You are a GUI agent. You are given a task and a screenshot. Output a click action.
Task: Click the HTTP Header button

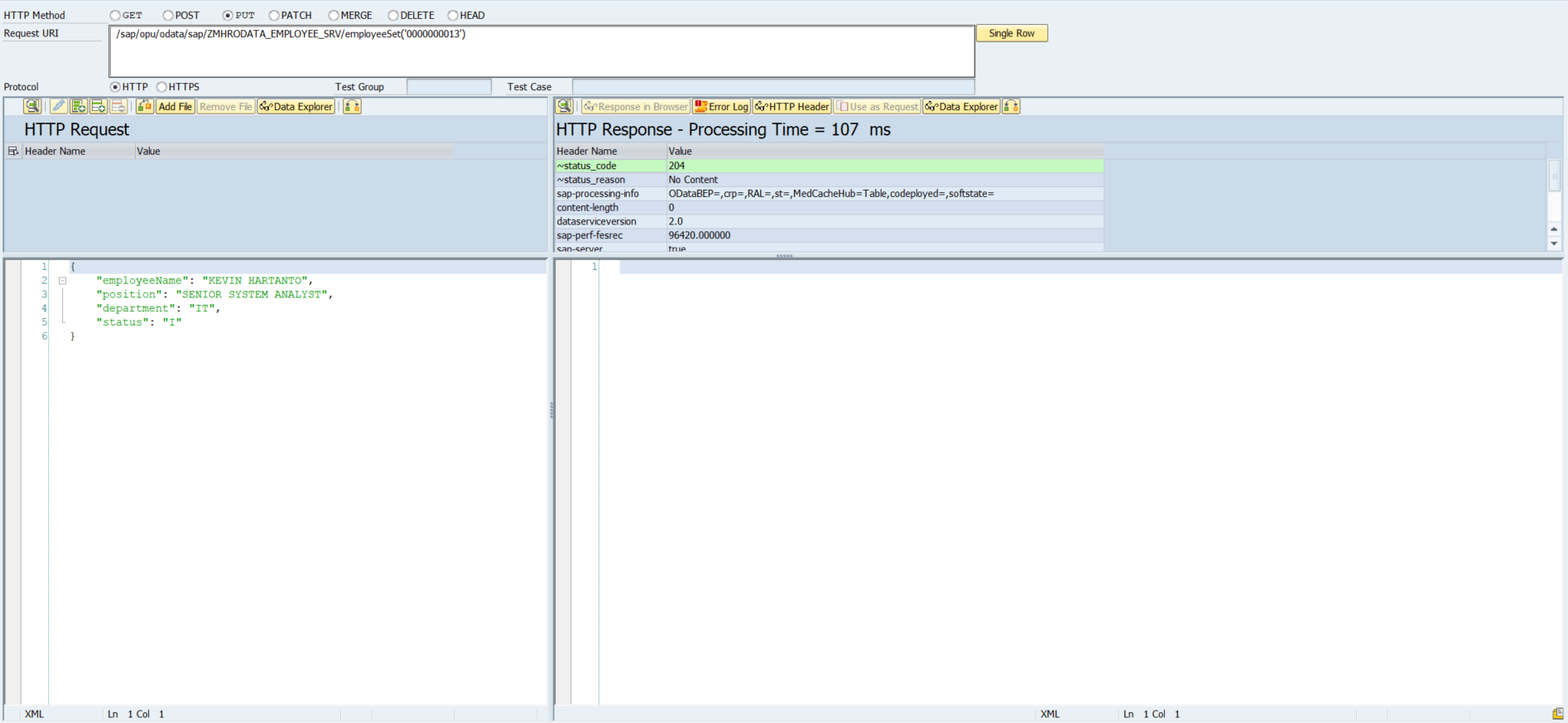[792, 106]
